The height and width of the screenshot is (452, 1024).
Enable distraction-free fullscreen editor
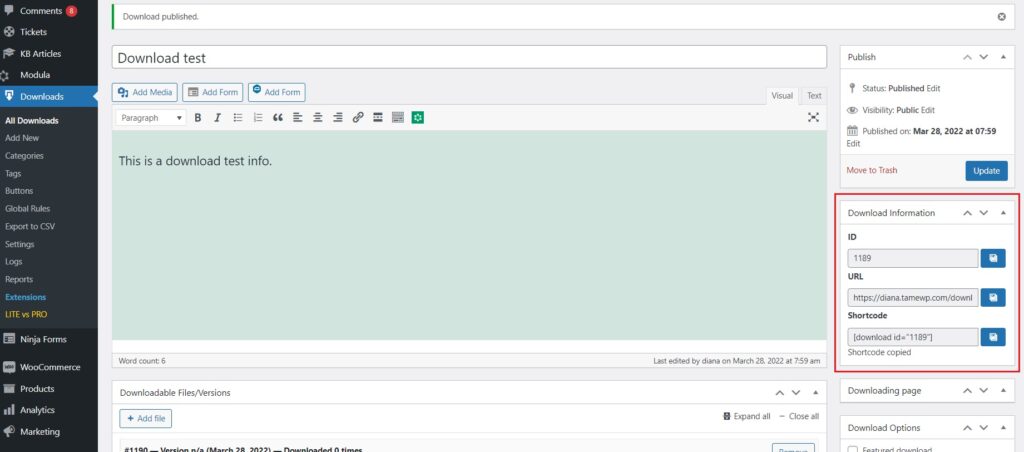pos(813,118)
